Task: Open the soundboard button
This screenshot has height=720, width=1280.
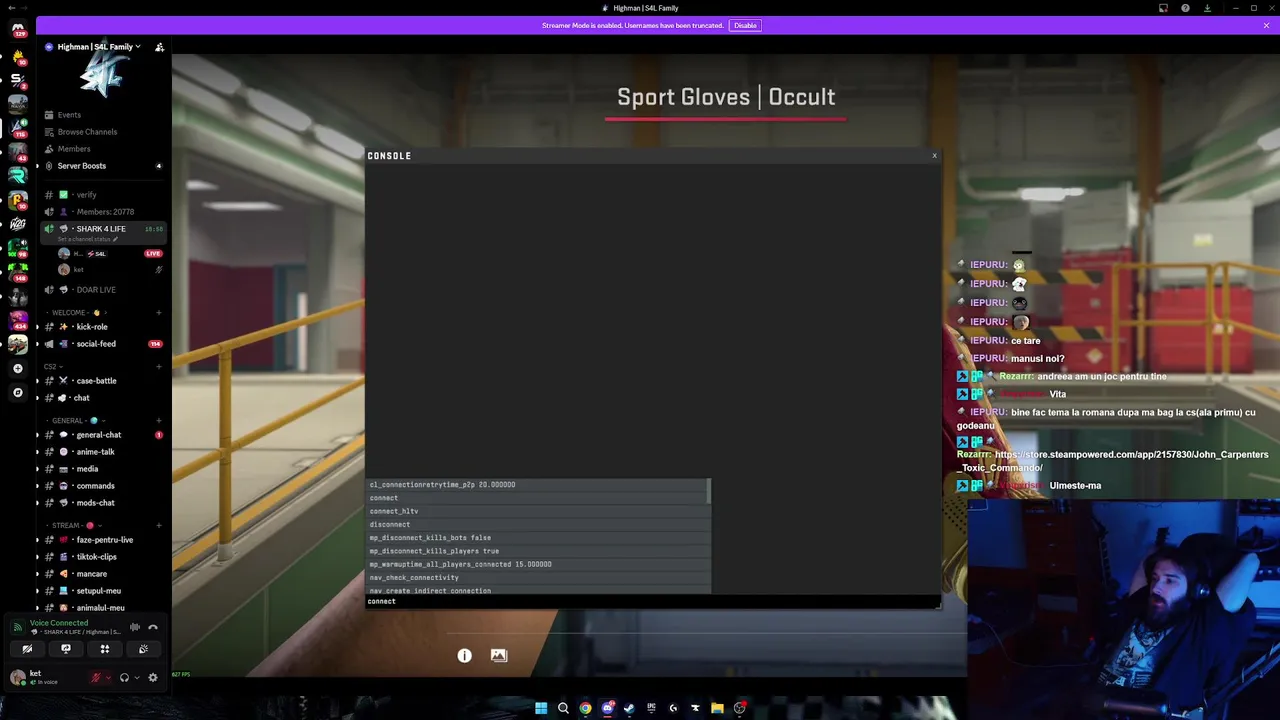Action: (x=143, y=649)
